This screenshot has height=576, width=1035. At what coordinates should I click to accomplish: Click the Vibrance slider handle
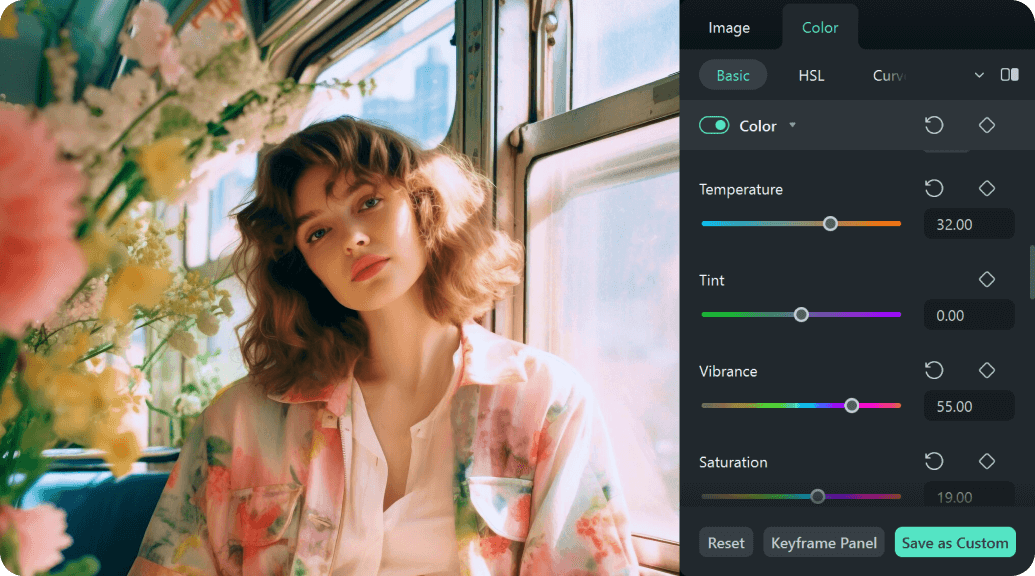click(x=851, y=406)
